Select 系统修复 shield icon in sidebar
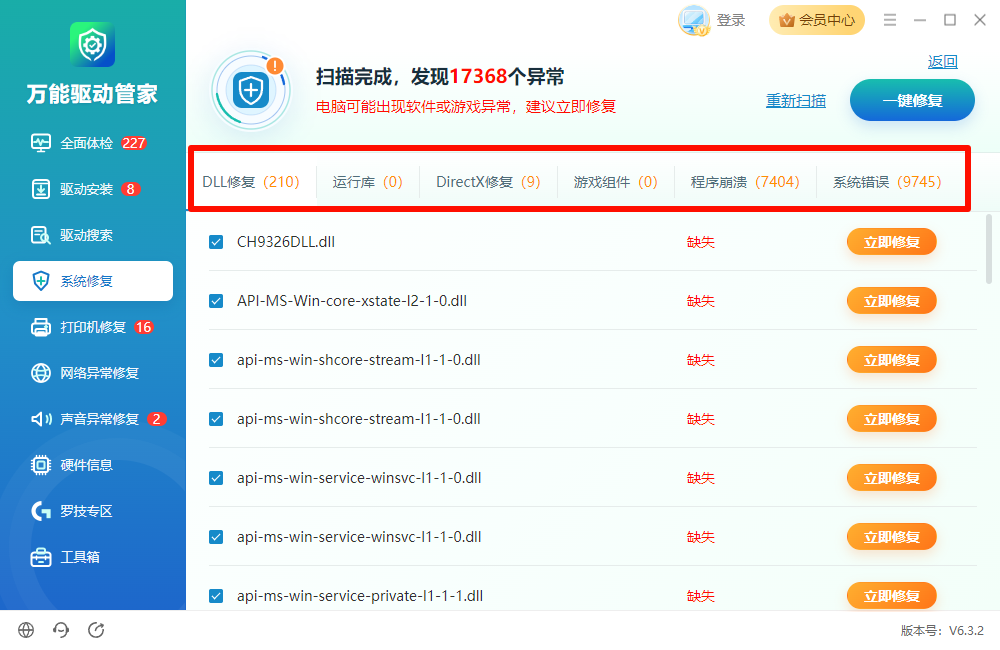1000x650 pixels. [x=41, y=281]
